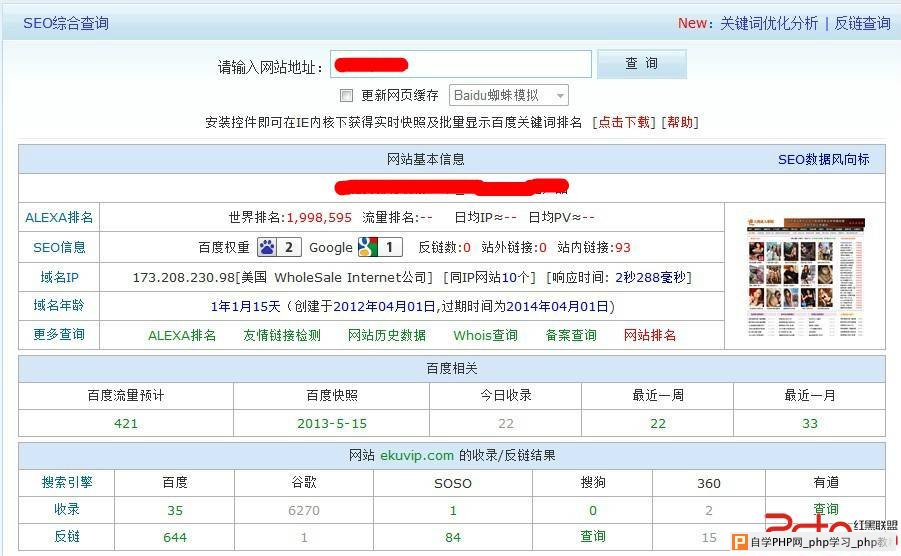Click the SOSO 收录 count 1
Screen dimensions: 901x556
pyautogui.click(x=453, y=510)
